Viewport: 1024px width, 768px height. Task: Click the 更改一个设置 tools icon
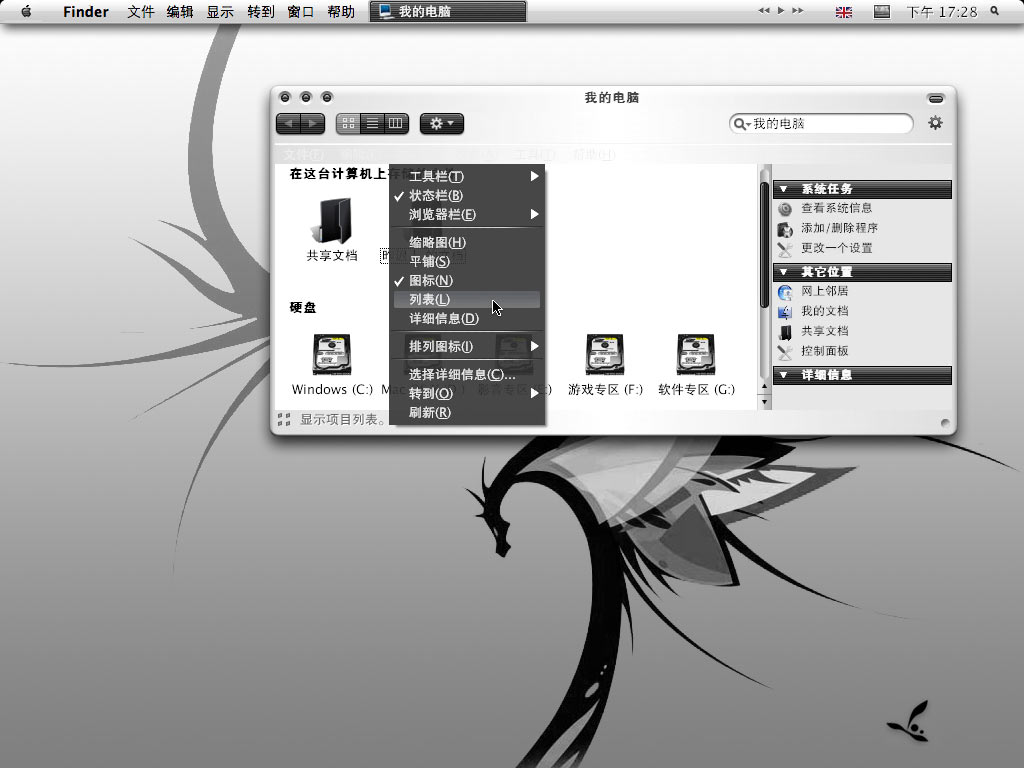click(x=785, y=249)
